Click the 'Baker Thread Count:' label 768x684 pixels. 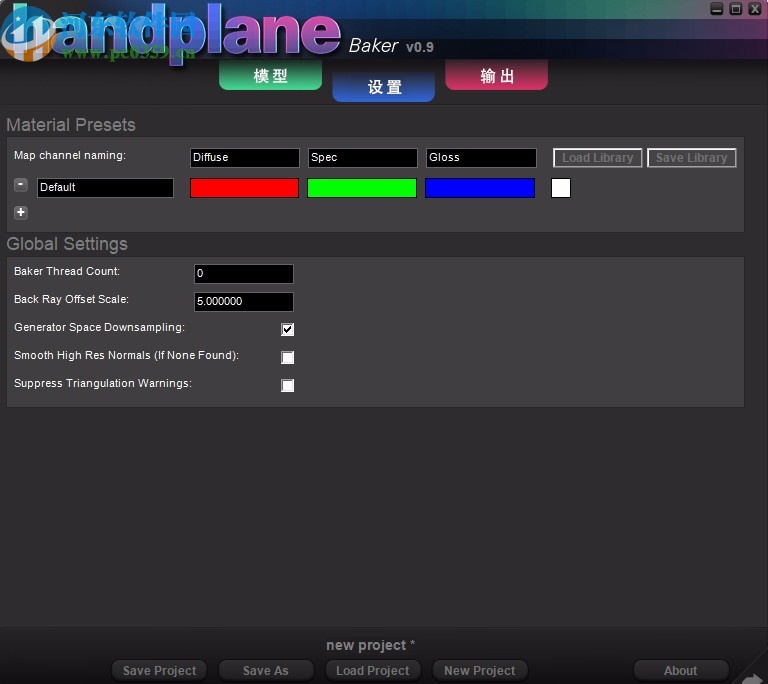click(67, 271)
